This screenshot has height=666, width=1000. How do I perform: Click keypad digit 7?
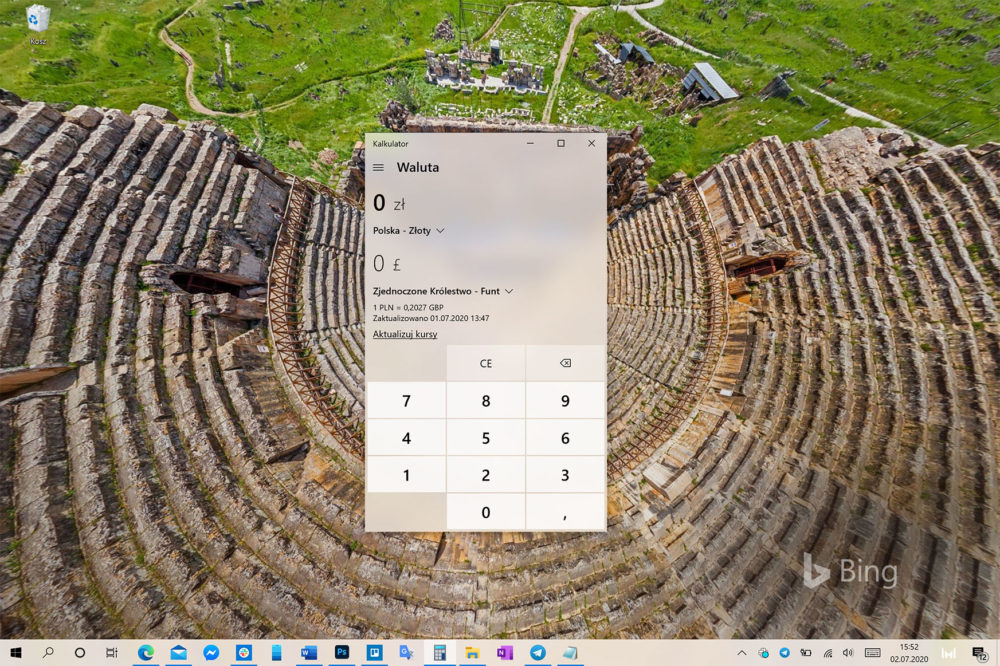pyautogui.click(x=406, y=401)
